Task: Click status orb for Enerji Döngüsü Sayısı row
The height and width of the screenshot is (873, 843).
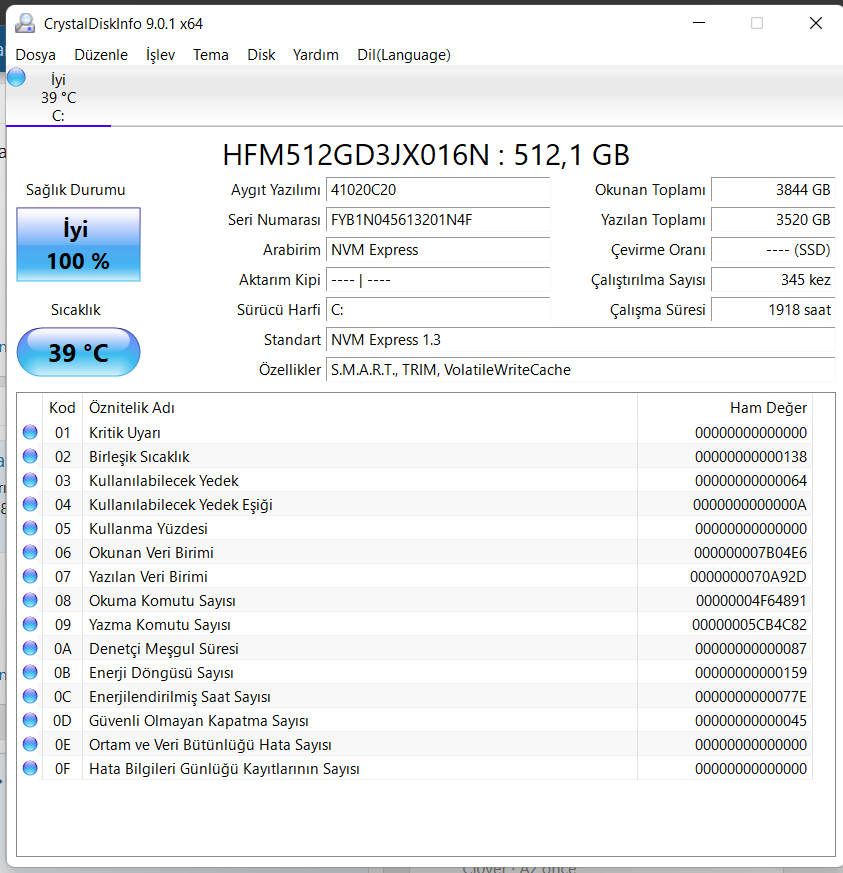Action: coord(30,672)
